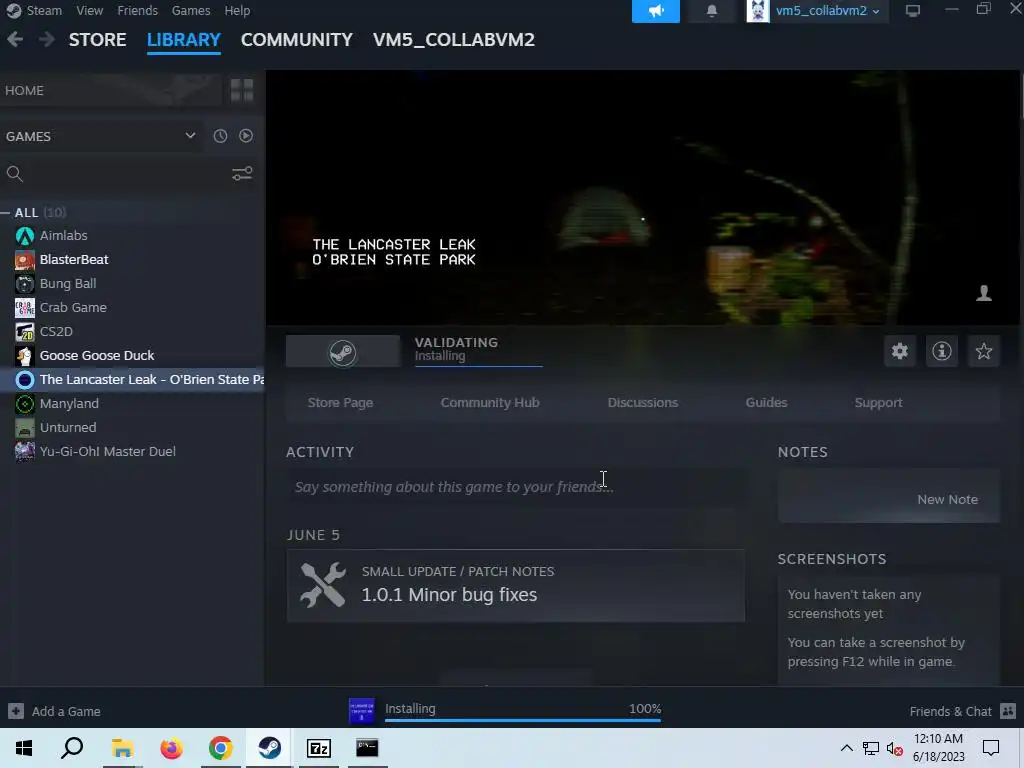Open File Explorer from the taskbar
The height and width of the screenshot is (768, 1024).
pos(122,748)
